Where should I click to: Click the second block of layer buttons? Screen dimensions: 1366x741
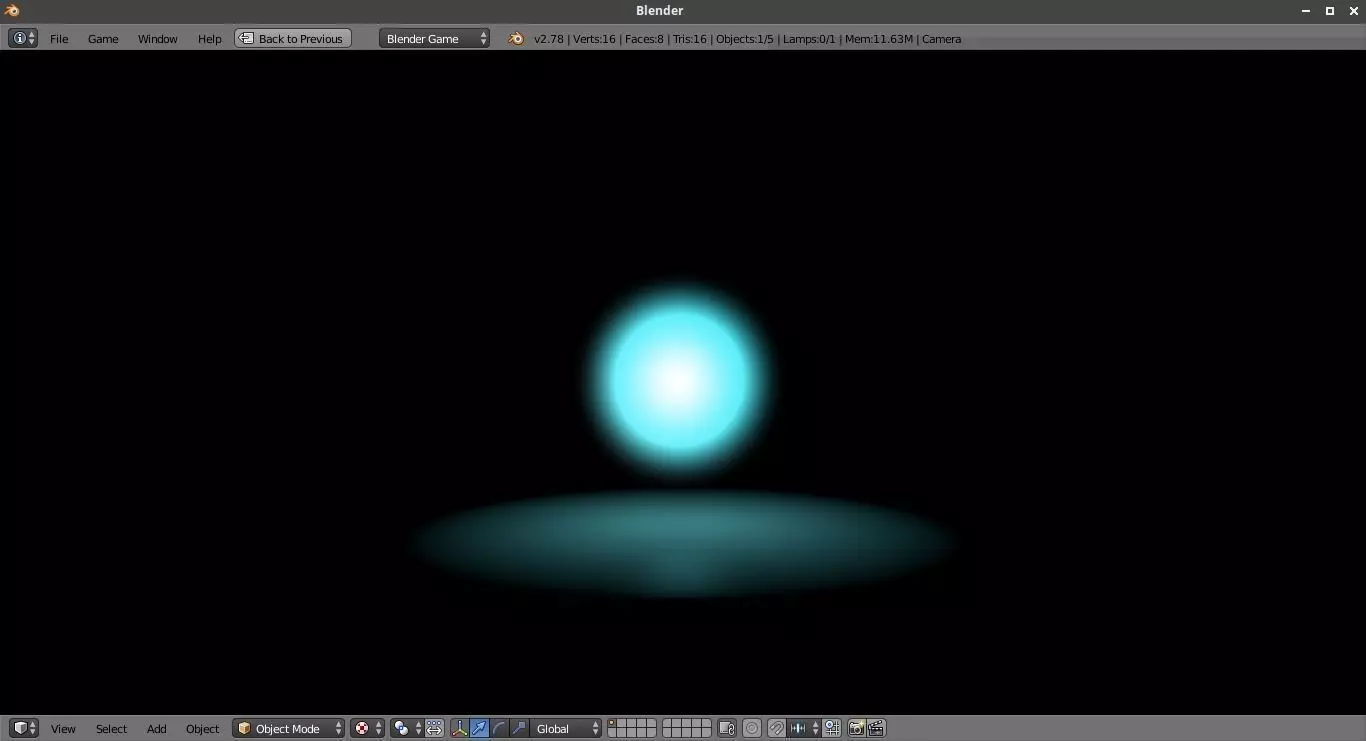coord(687,728)
